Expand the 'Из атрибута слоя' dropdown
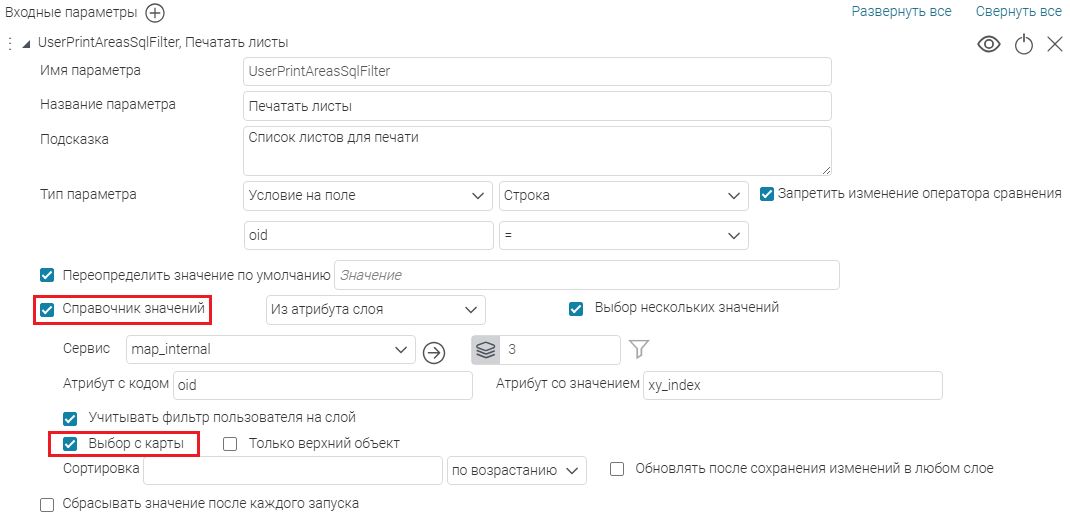This screenshot has width=1070, height=516. [375, 310]
